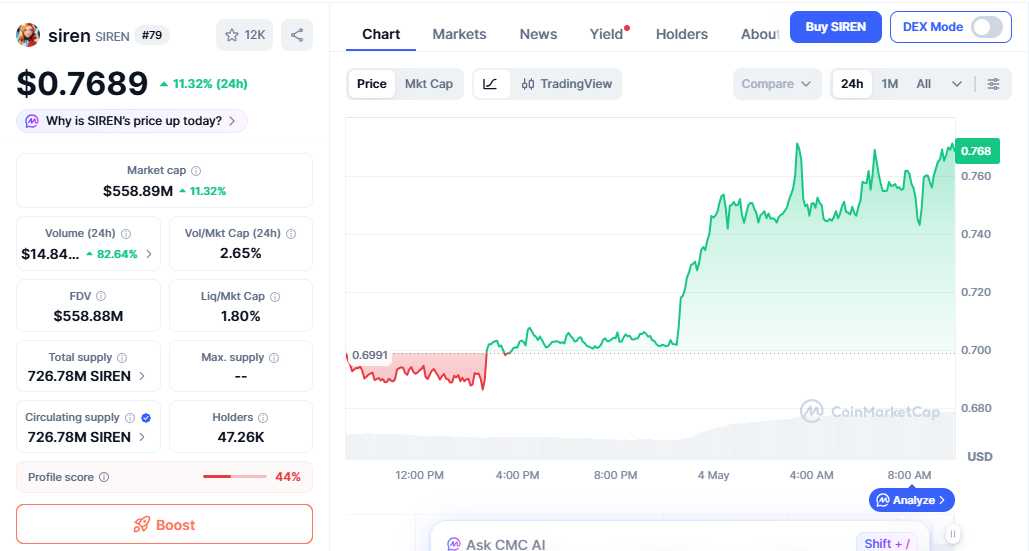Click info icon next to Volume (24h)

(x=126, y=234)
